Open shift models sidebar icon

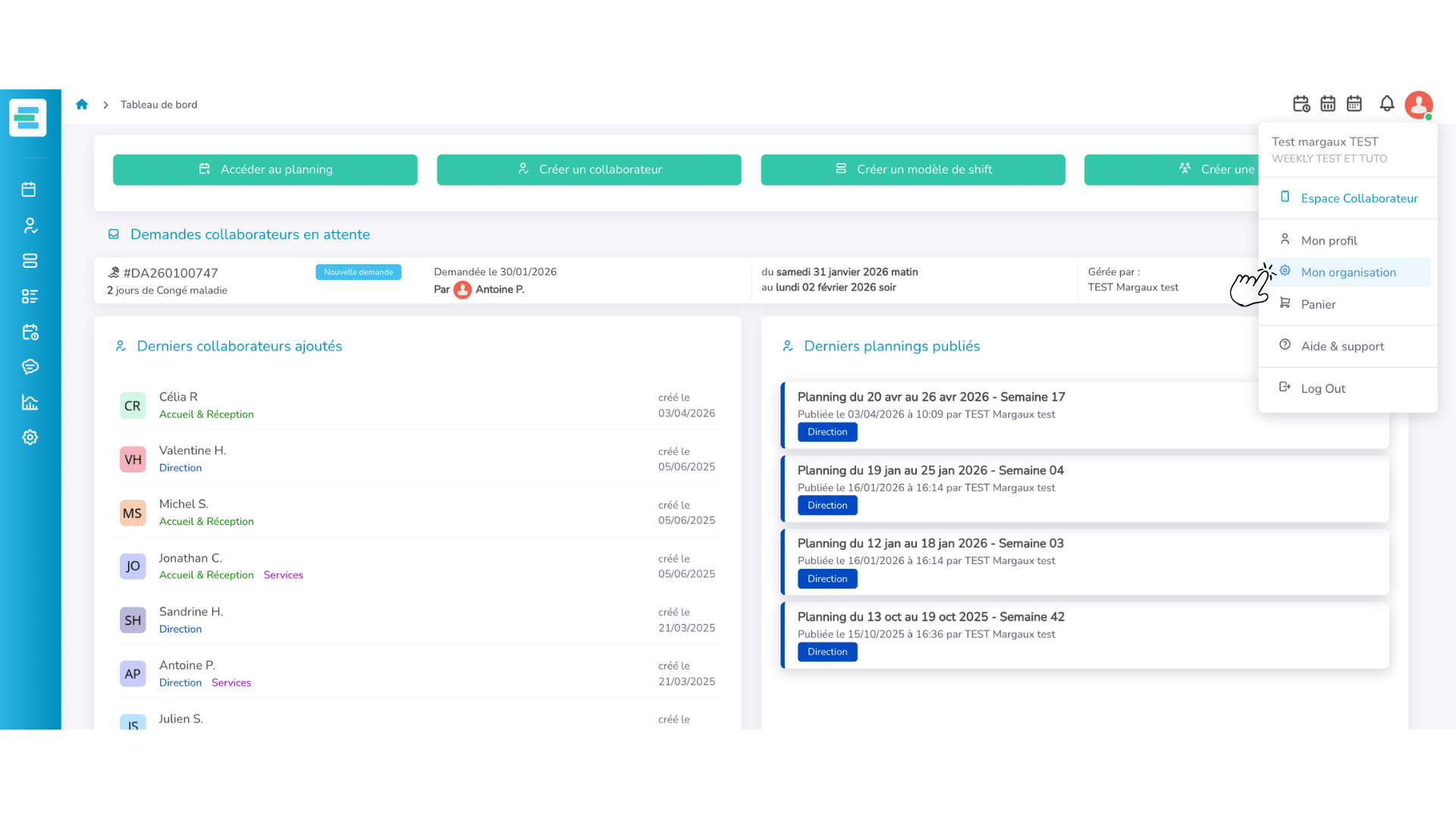point(30,261)
